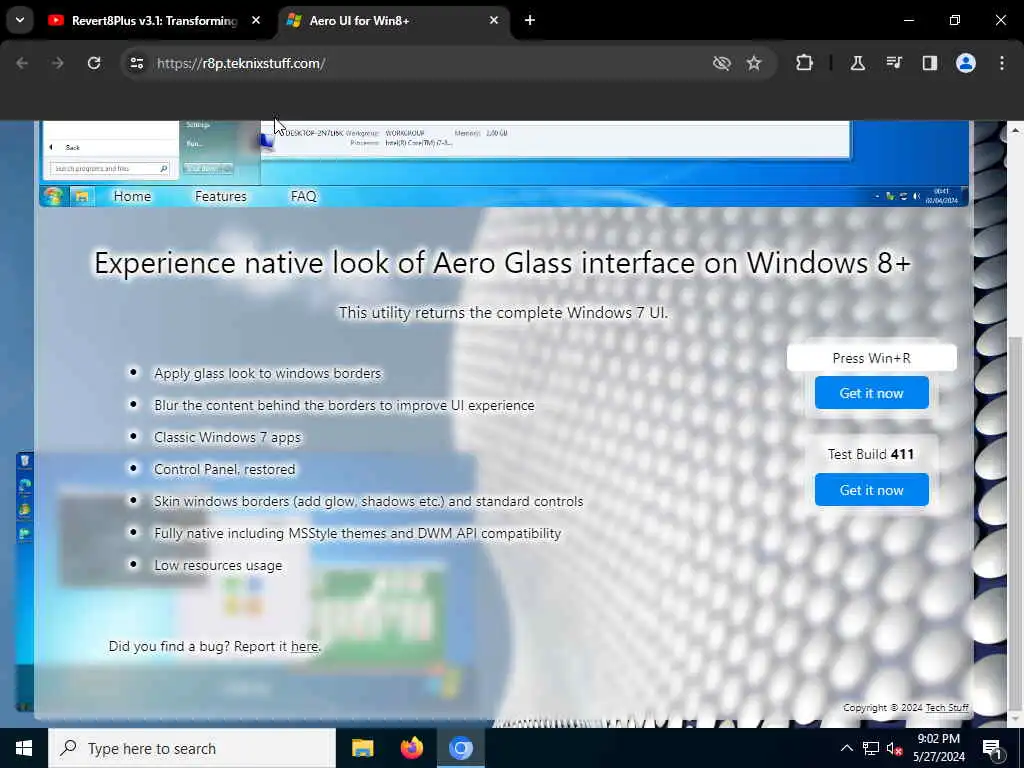
Task: Close the Revert8Plus YouTube tab
Action: [256, 20]
